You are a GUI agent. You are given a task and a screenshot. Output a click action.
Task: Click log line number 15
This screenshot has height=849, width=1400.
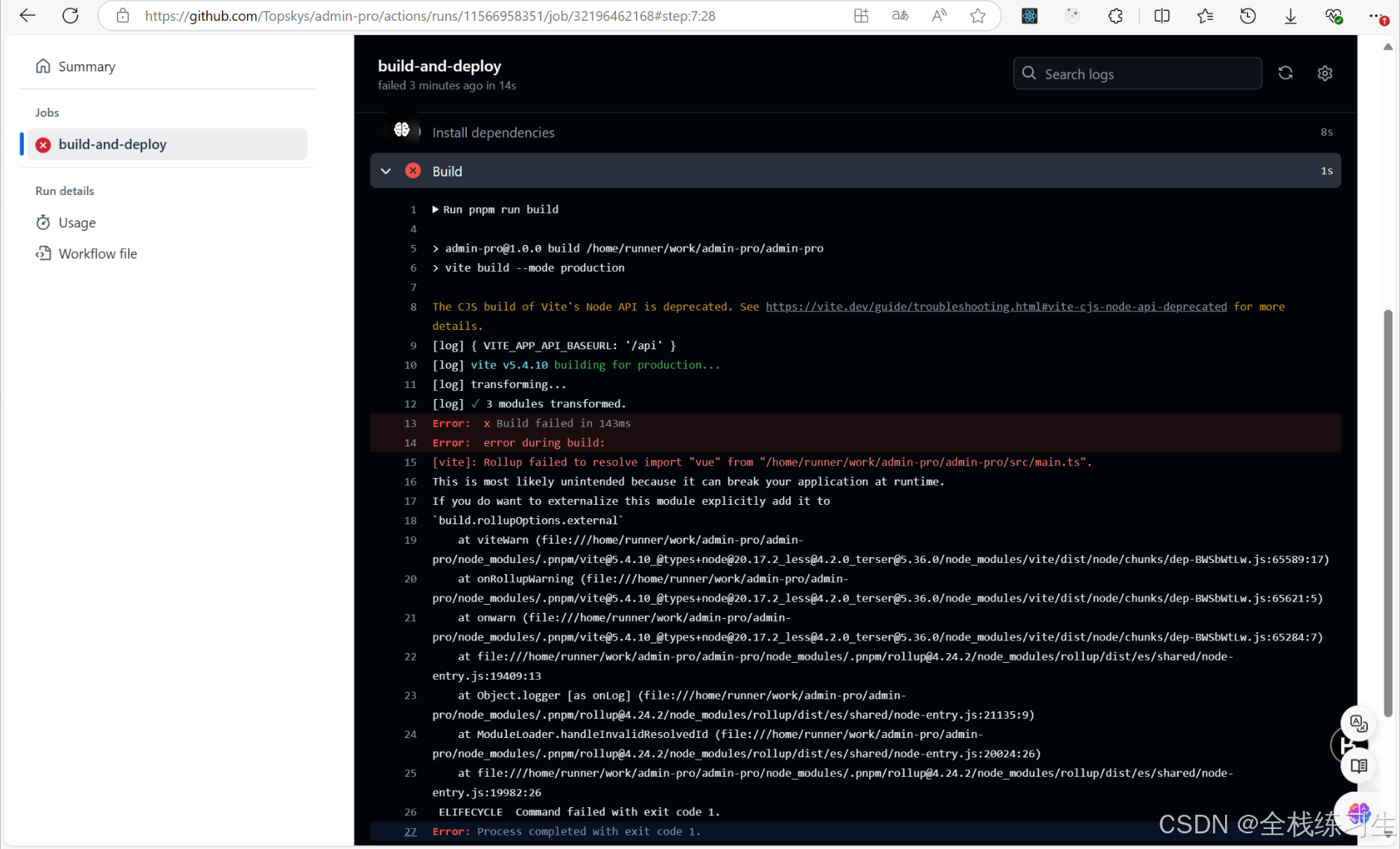click(410, 462)
